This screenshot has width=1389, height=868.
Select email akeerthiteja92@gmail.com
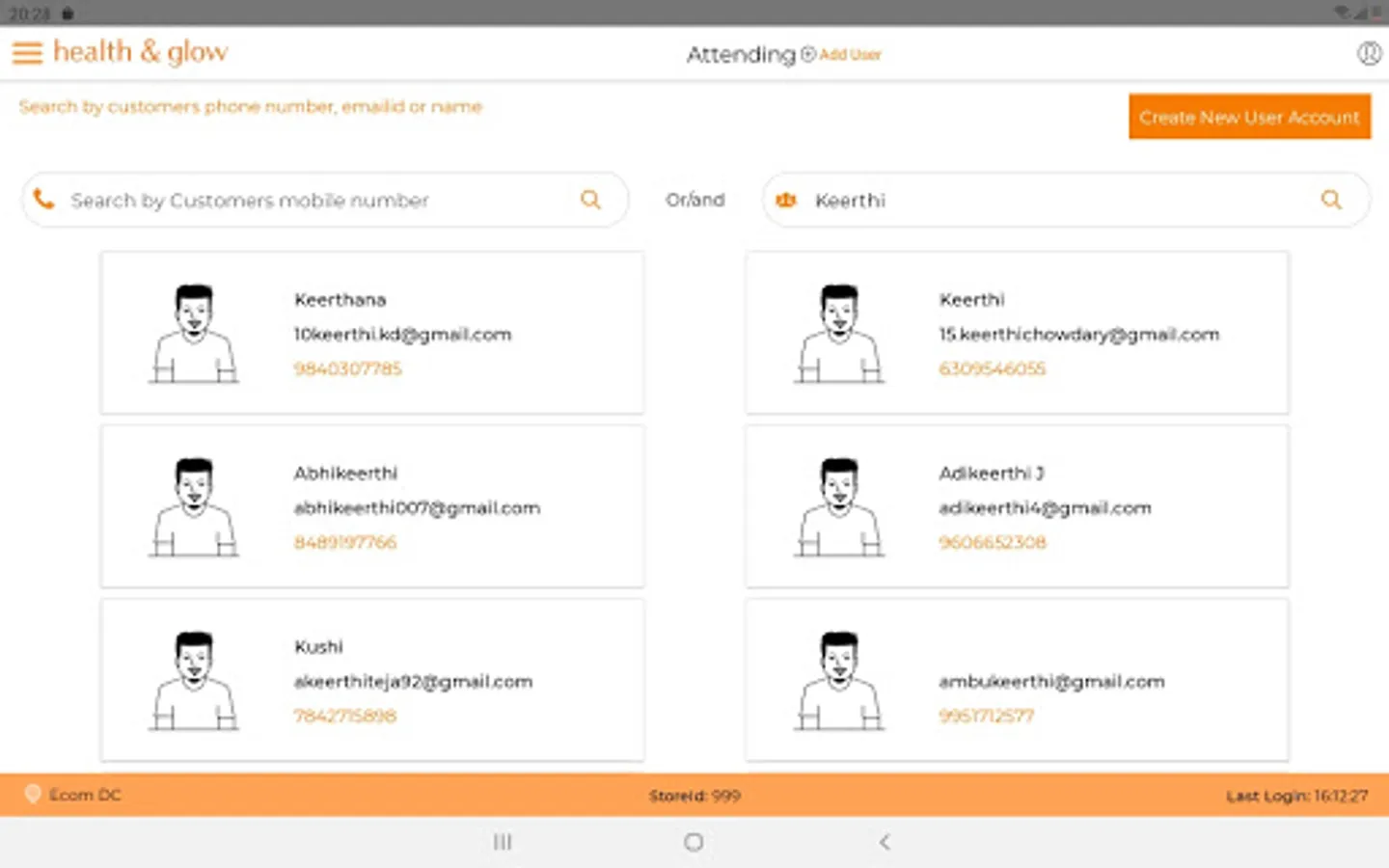coord(414,682)
